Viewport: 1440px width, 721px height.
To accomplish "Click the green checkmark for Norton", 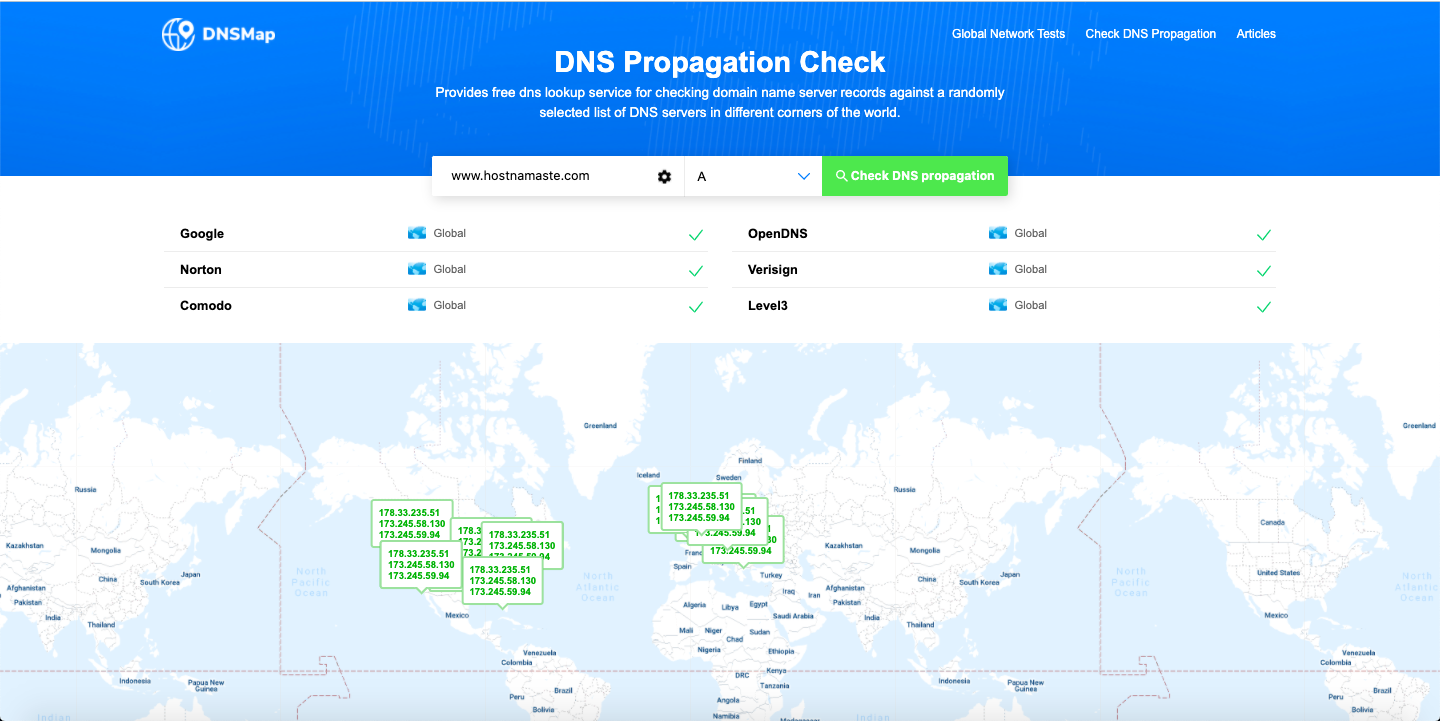I will coord(696,271).
